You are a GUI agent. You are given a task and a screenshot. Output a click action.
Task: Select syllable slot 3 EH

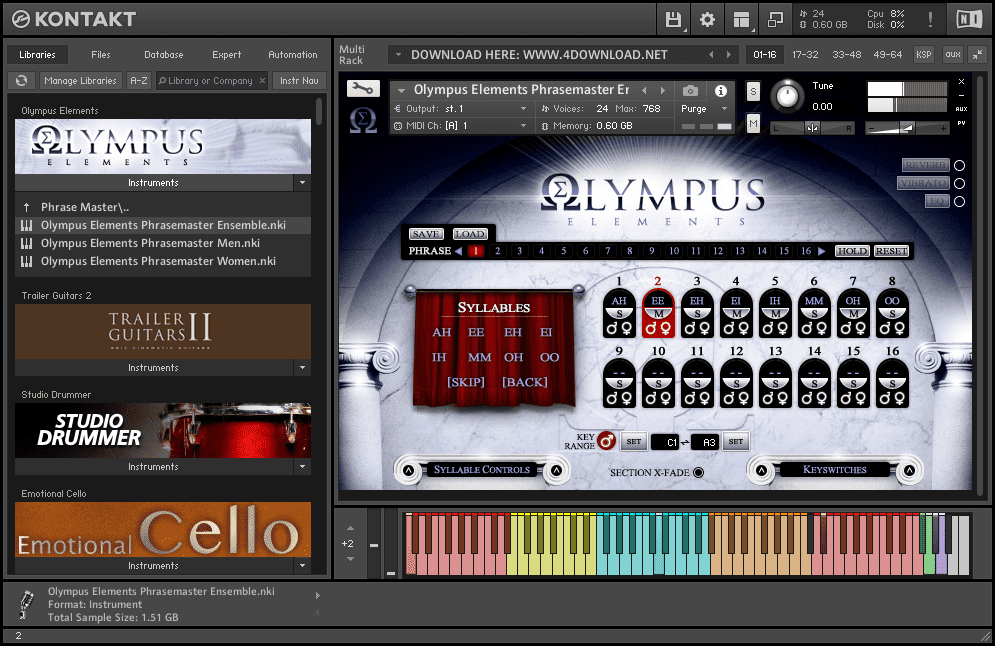click(697, 313)
